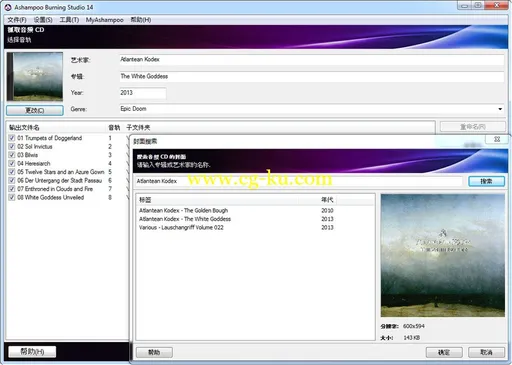Toggle 07 Enthroned in Clouds and Fire checkbox

[12, 189]
